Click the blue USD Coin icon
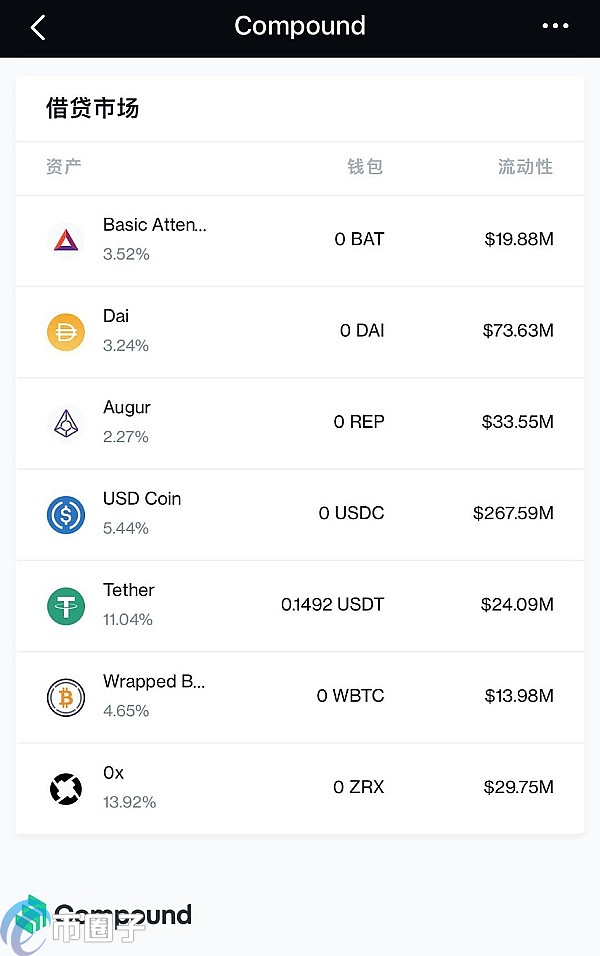 [66, 515]
